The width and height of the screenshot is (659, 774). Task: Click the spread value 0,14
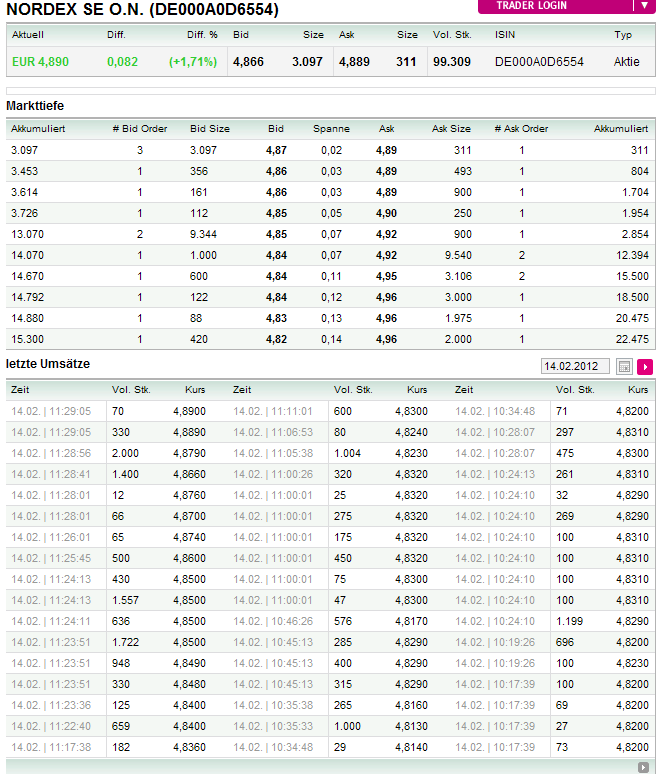(x=331, y=340)
